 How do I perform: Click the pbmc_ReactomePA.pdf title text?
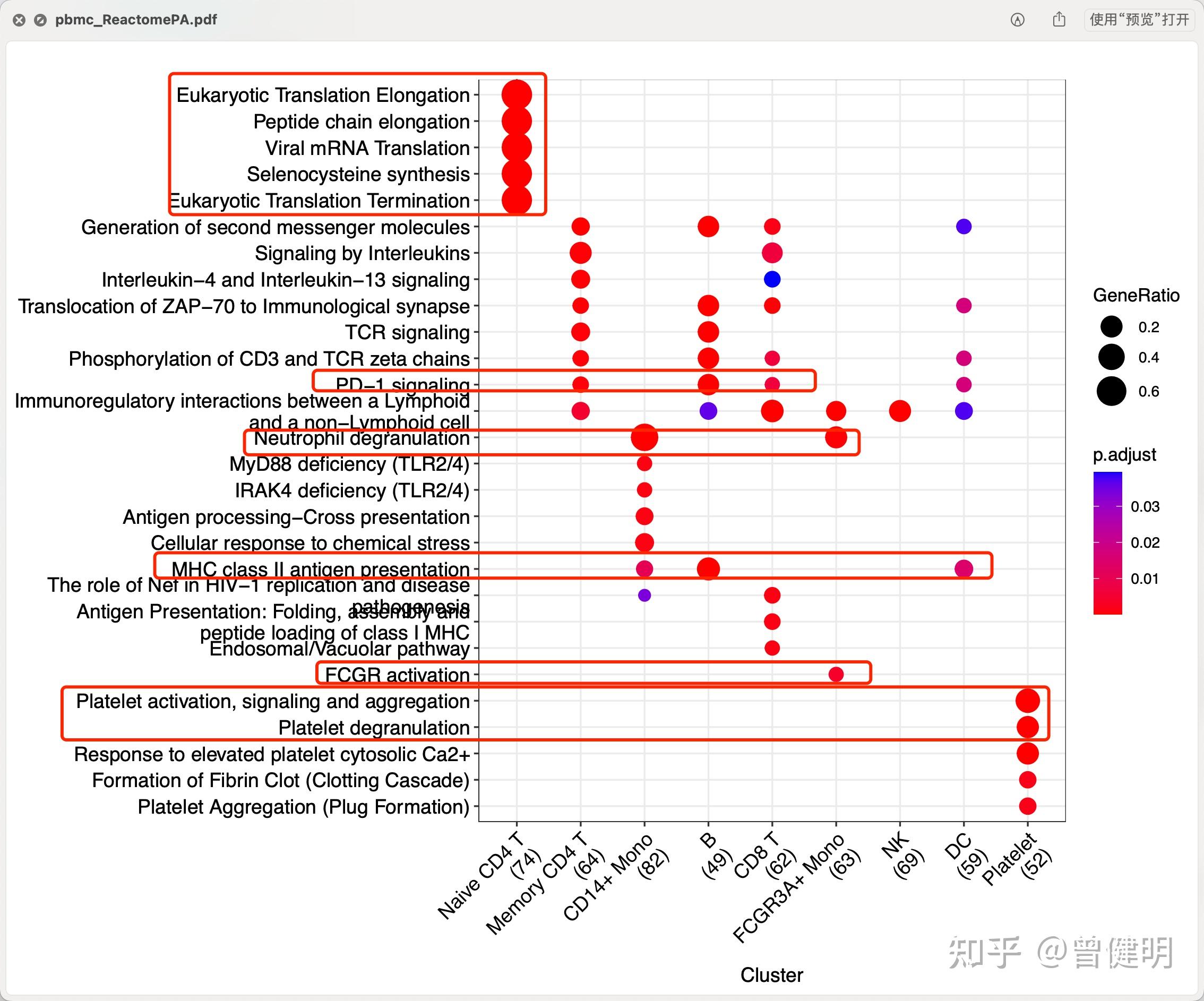pyautogui.click(x=136, y=20)
